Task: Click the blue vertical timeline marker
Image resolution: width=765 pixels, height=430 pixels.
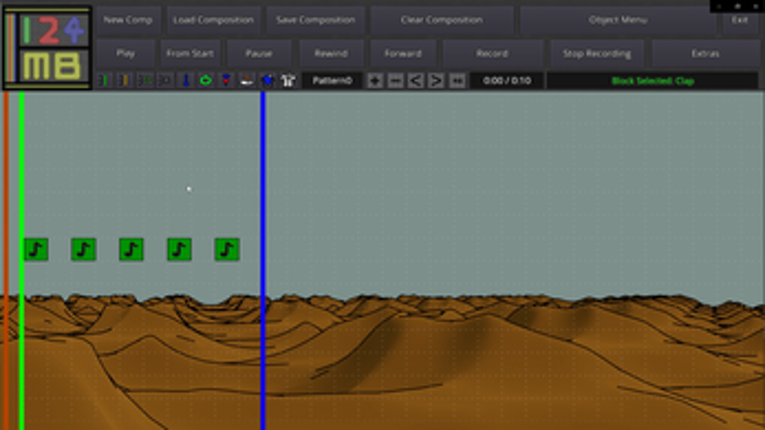Action: (x=263, y=261)
